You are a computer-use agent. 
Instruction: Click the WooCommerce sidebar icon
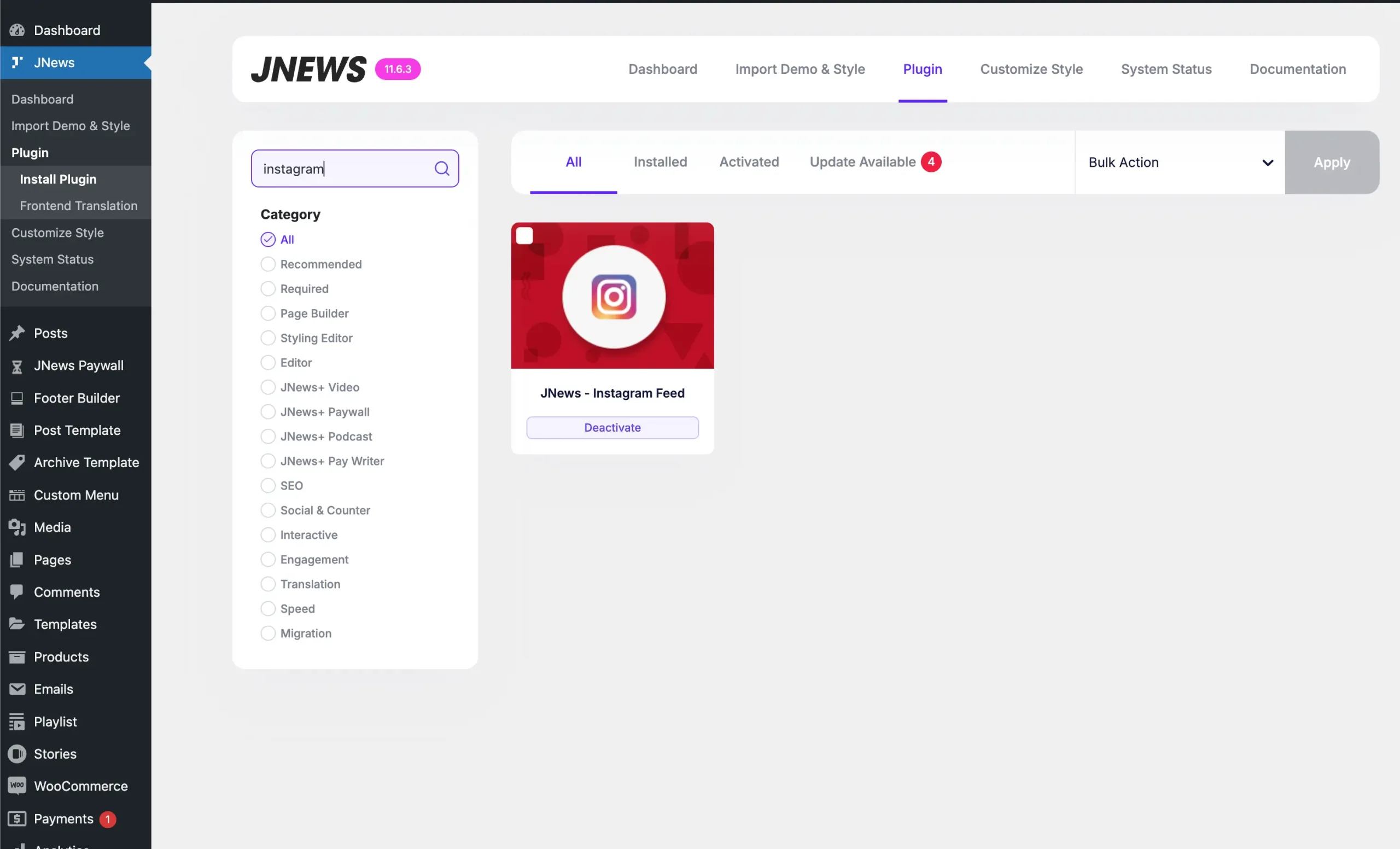click(x=17, y=786)
